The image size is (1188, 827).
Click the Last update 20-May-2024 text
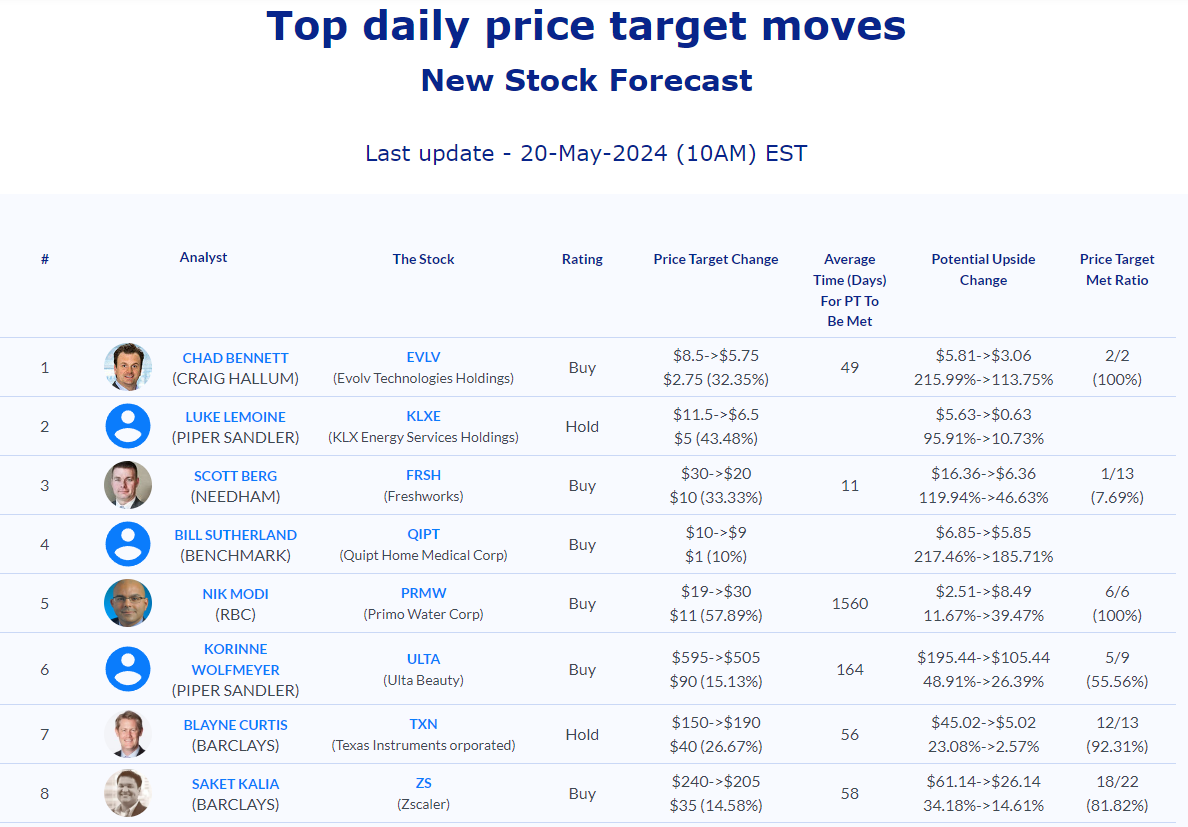click(x=586, y=153)
